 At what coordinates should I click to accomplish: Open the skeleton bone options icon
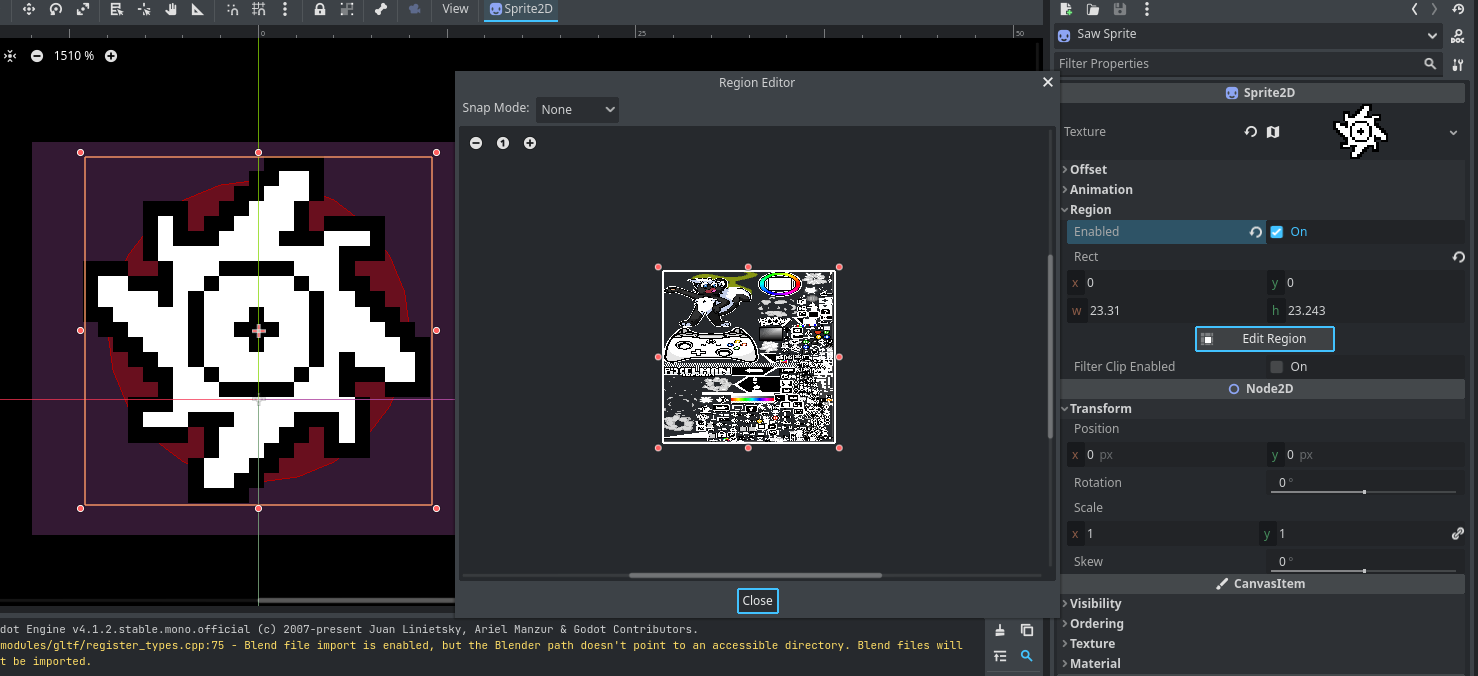coord(381,9)
